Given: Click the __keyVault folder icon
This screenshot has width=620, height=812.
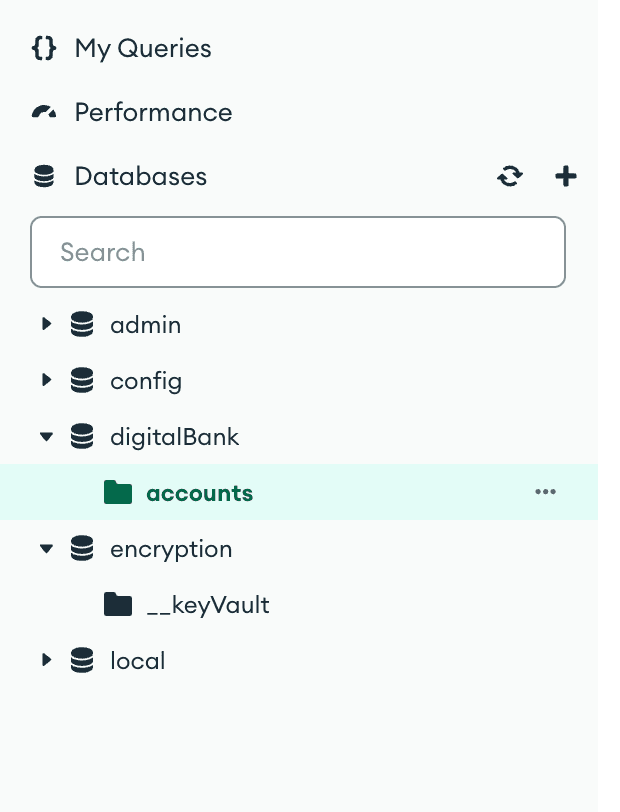Looking at the screenshot, I should pos(118,605).
